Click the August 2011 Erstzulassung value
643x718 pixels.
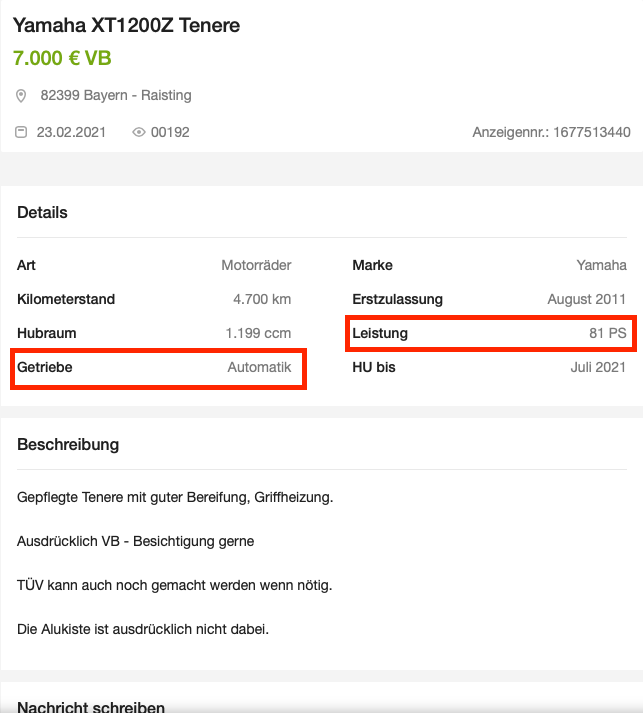click(586, 299)
